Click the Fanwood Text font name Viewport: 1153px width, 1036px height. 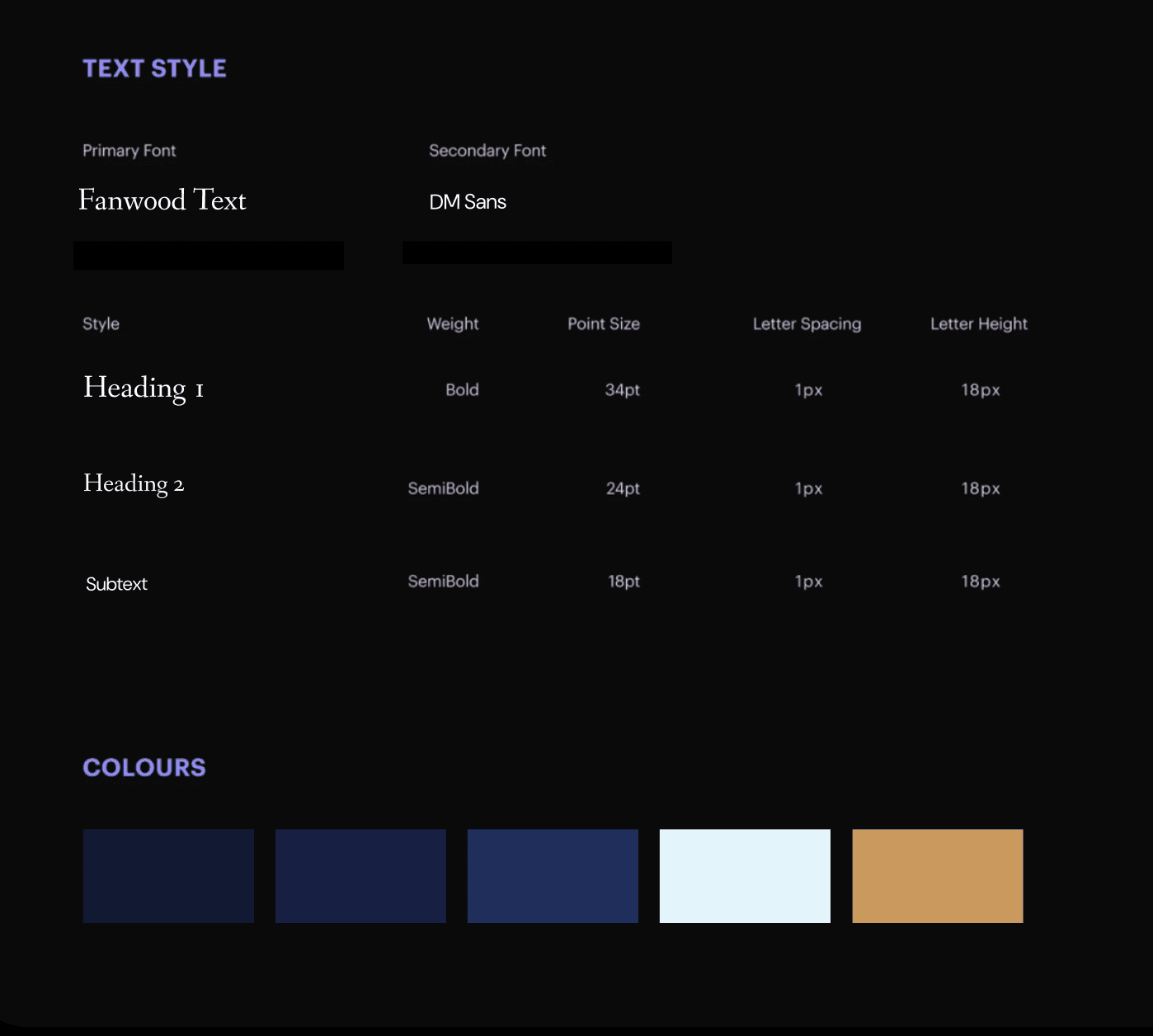[162, 200]
